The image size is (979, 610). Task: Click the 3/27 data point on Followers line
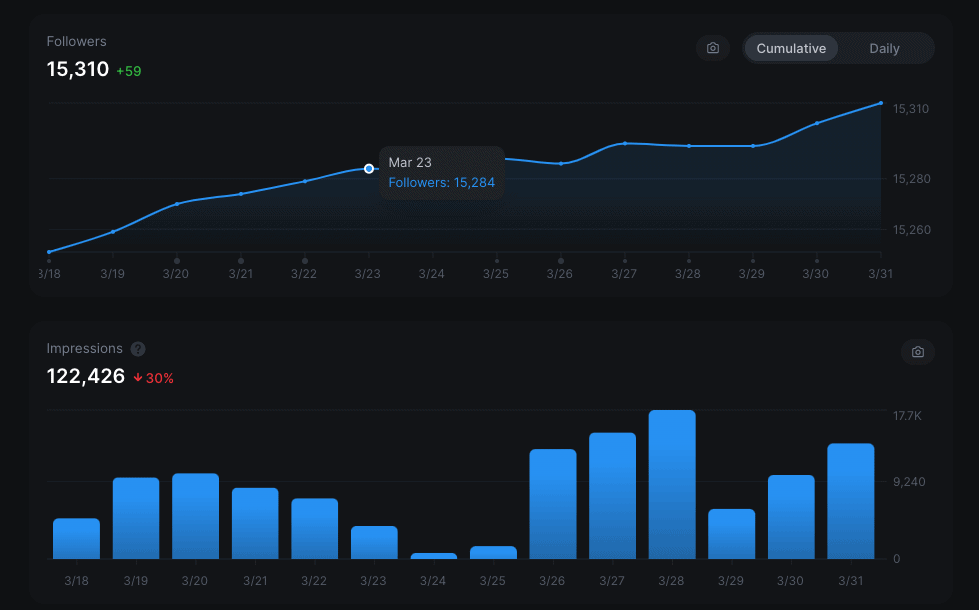coord(625,144)
